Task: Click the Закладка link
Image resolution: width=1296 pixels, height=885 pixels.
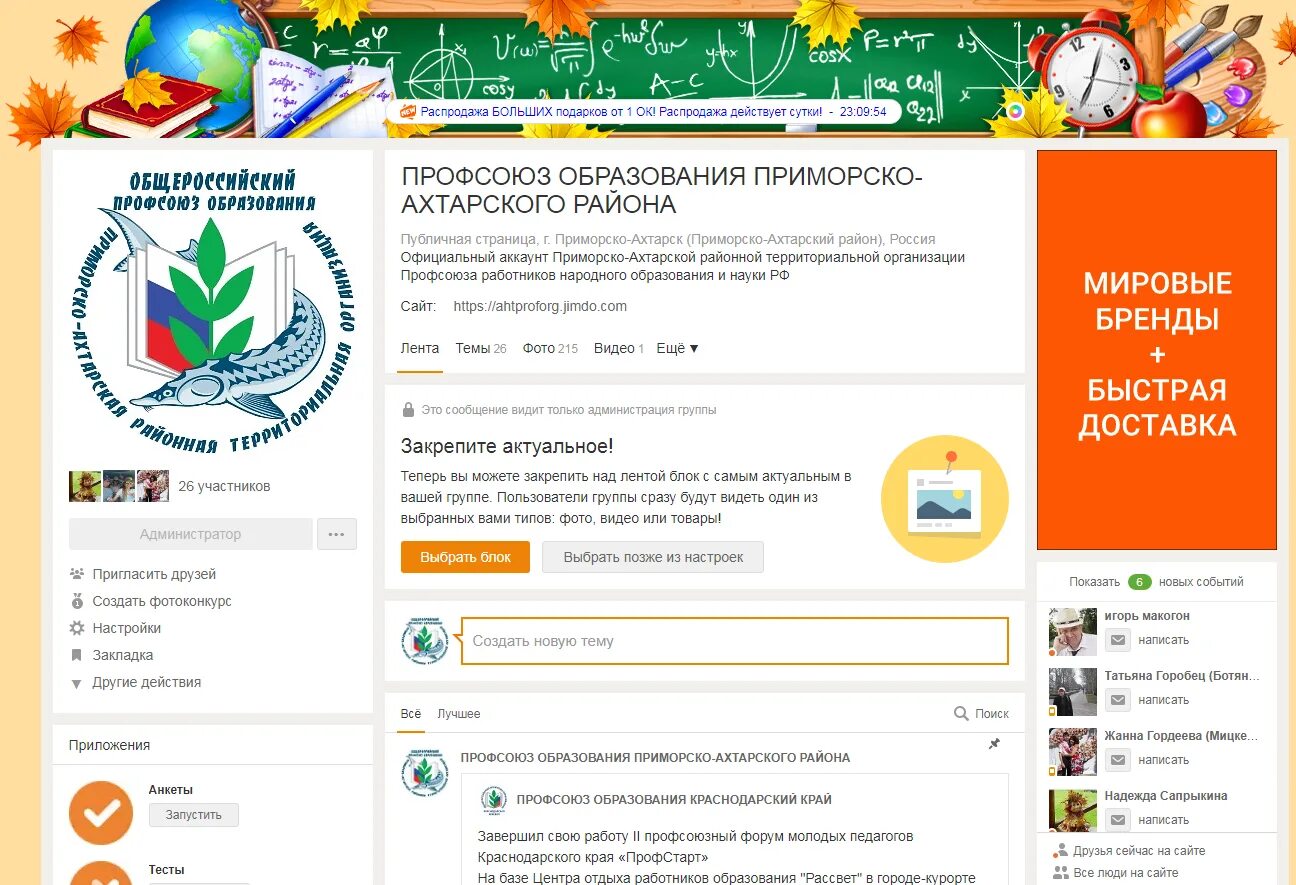Action: coord(123,655)
